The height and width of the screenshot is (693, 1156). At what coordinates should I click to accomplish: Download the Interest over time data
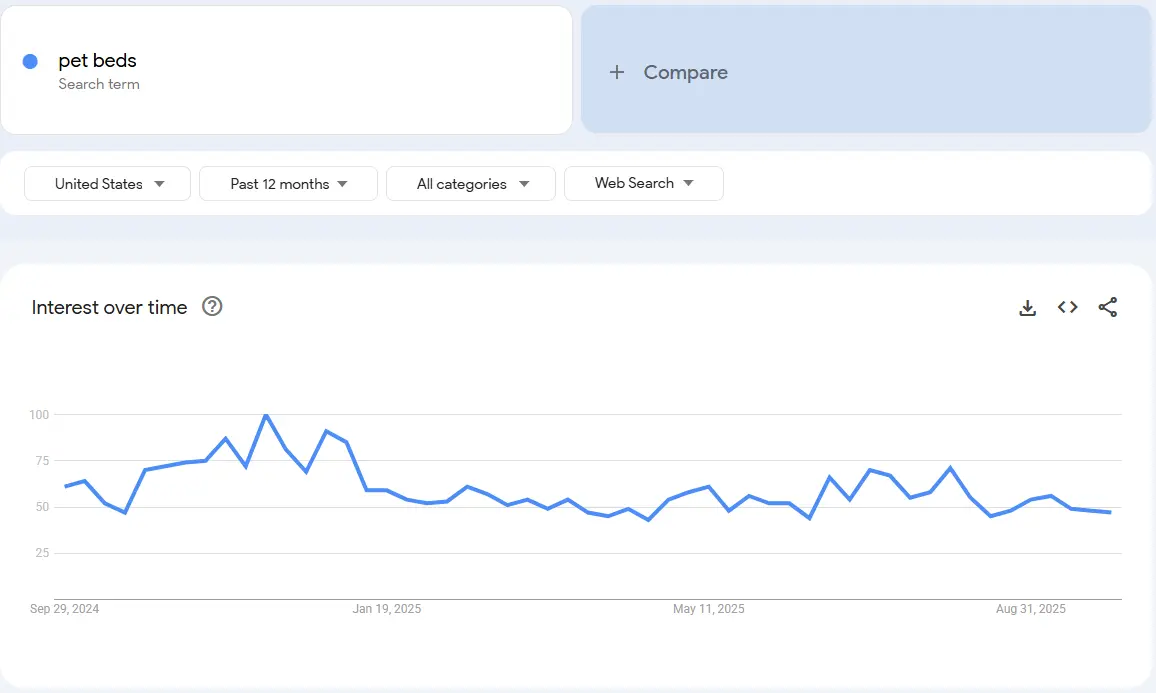(1027, 307)
